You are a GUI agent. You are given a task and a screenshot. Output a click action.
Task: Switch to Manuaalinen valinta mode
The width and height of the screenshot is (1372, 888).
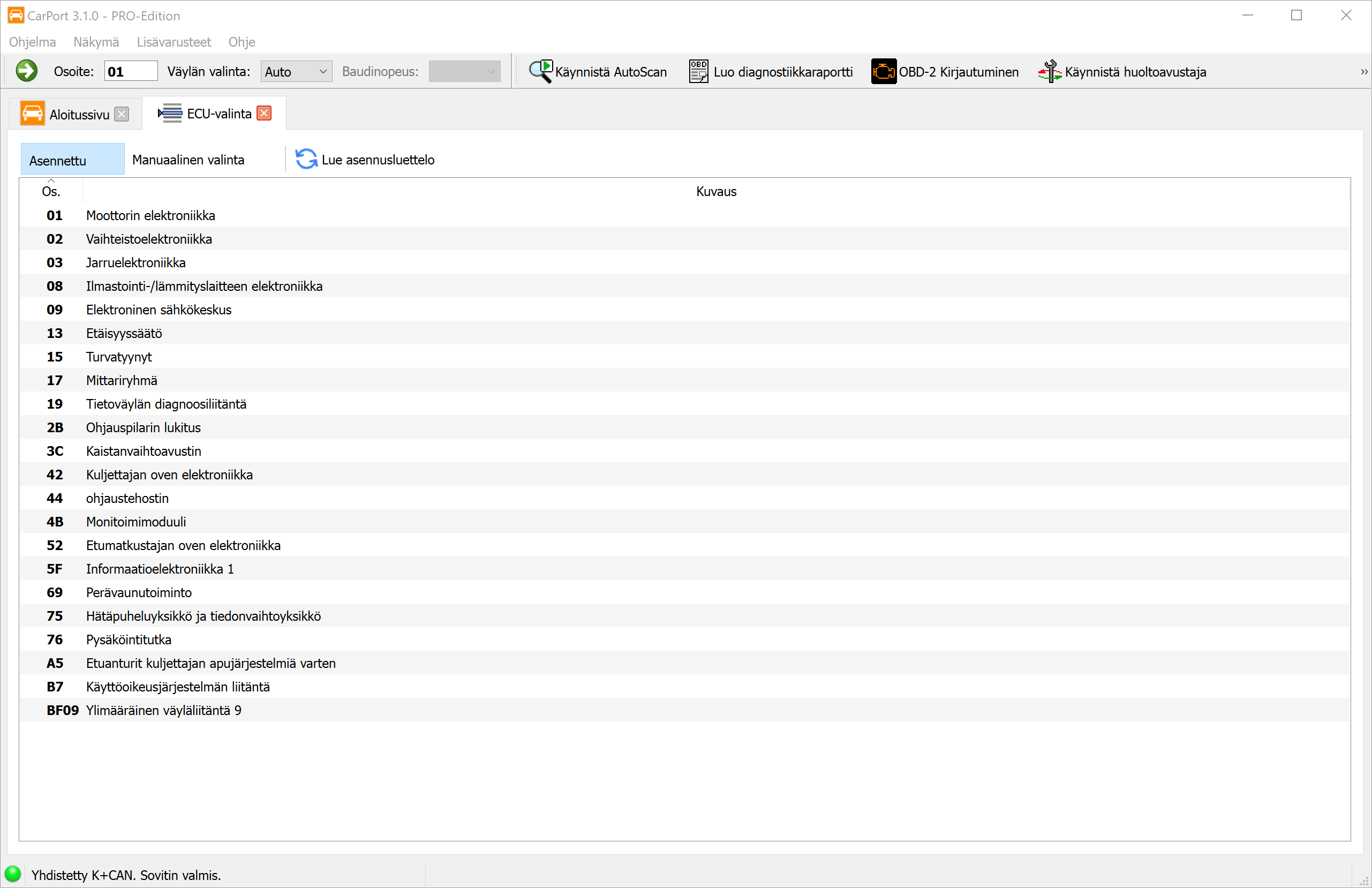click(188, 160)
